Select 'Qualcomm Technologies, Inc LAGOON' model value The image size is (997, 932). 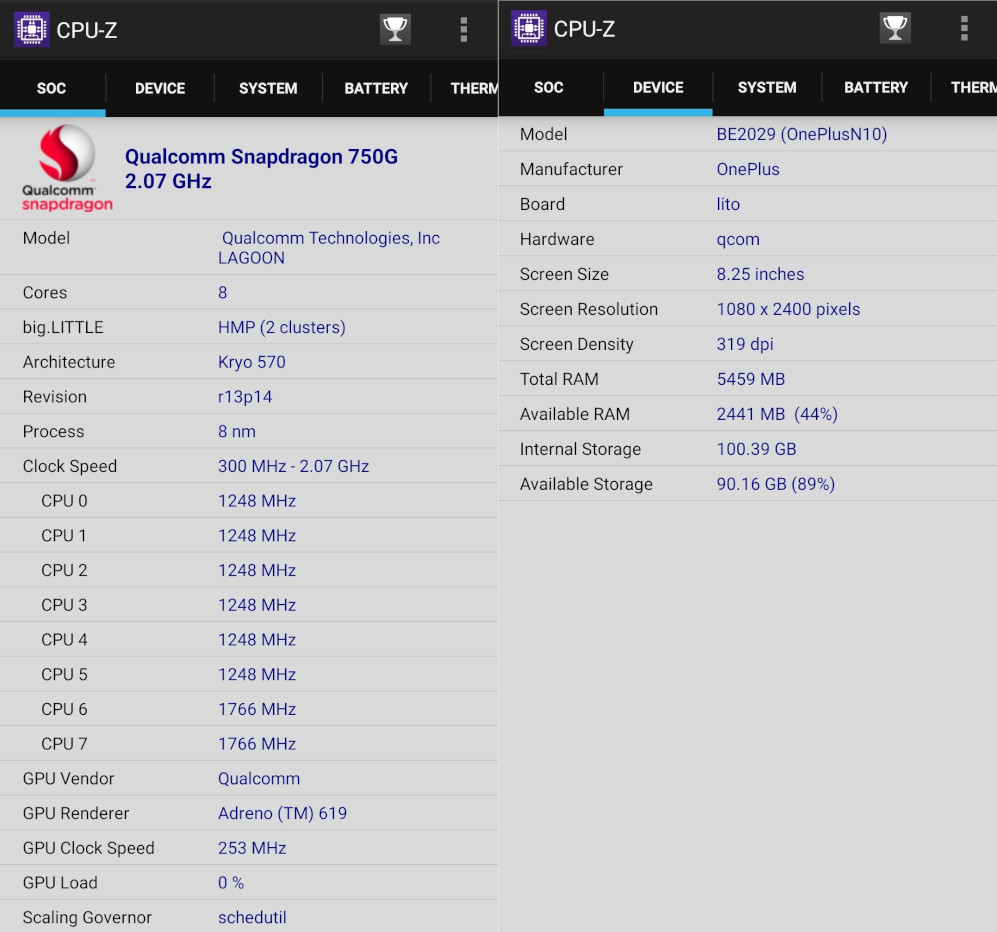pos(329,248)
